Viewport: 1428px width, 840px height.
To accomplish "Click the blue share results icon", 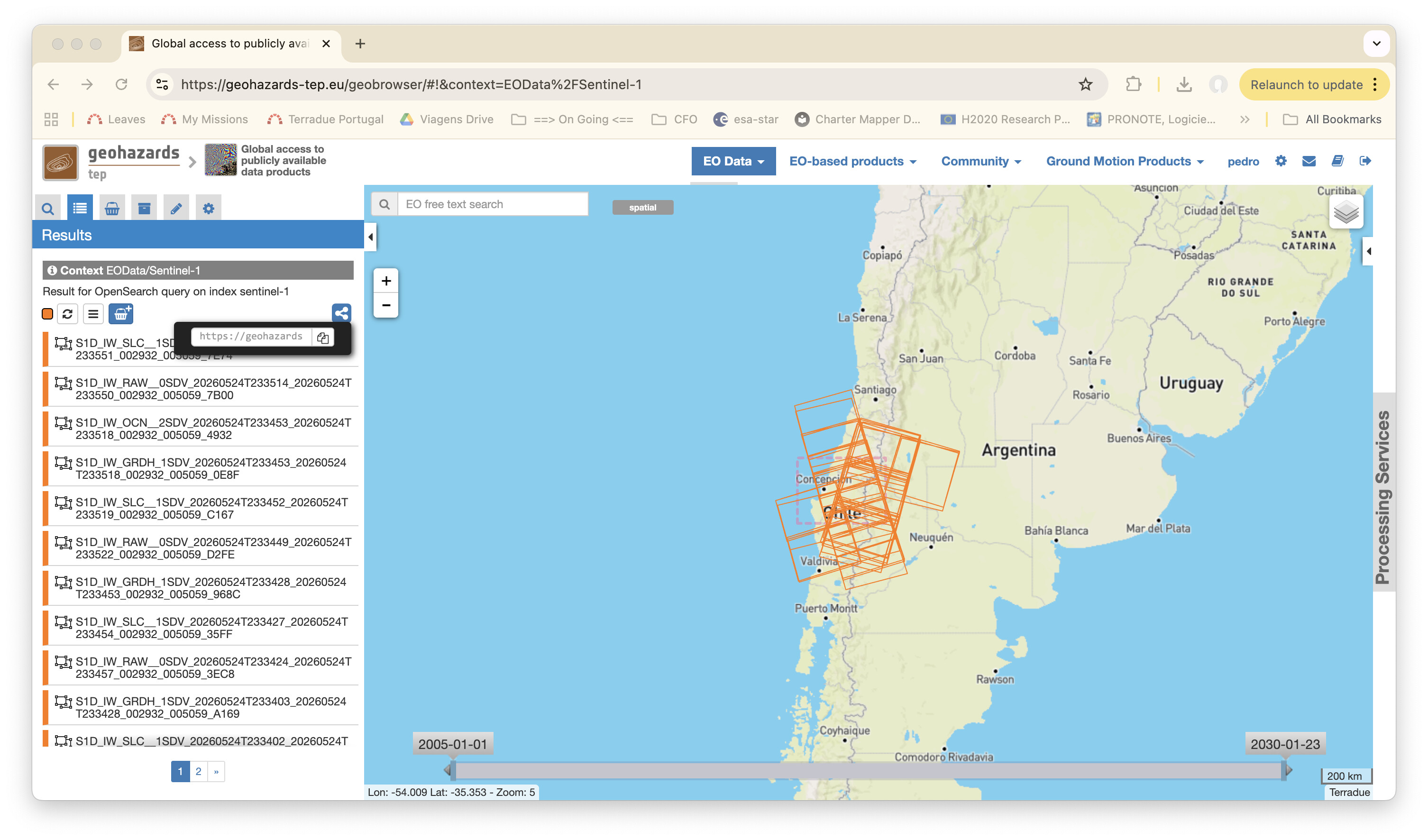I will coord(341,313).
